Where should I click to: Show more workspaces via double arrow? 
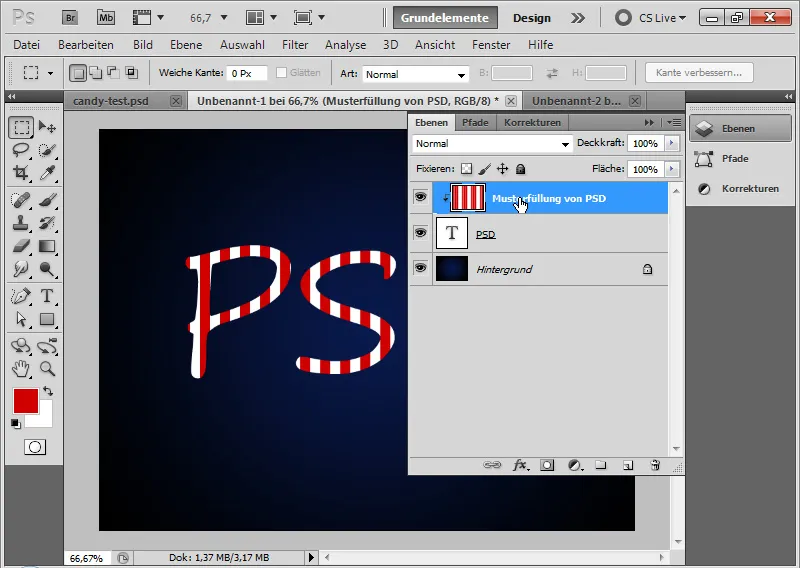click(578, 18)
